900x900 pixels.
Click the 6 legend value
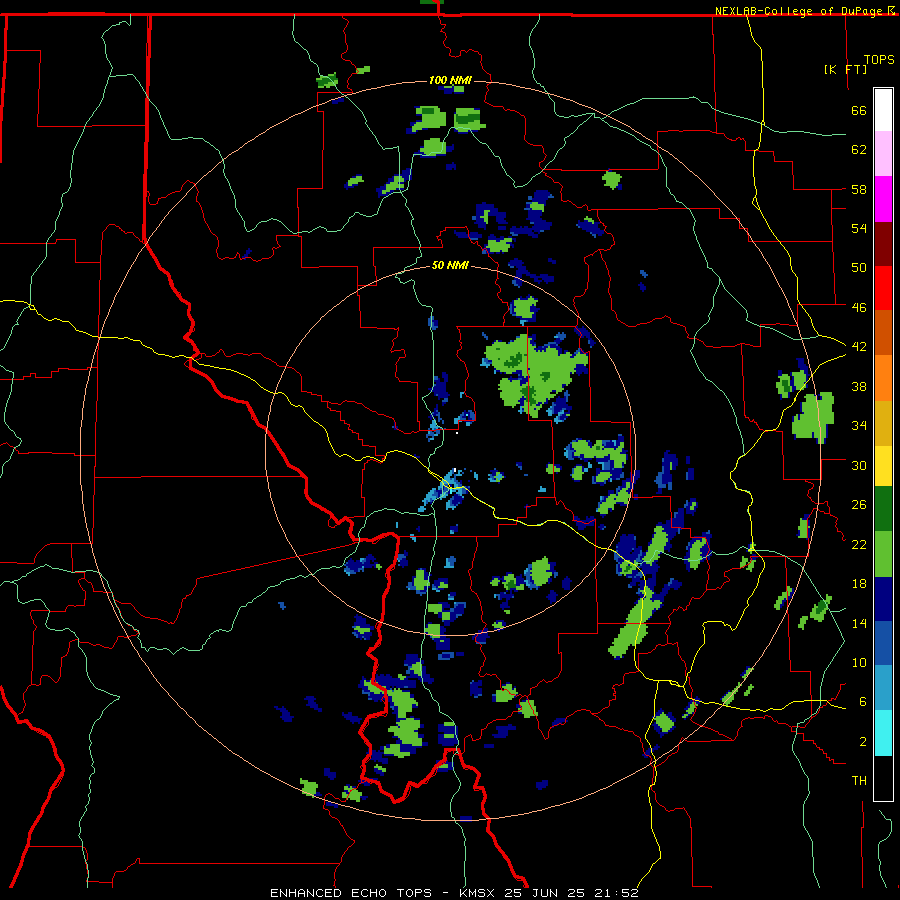[x=863, y=702]
